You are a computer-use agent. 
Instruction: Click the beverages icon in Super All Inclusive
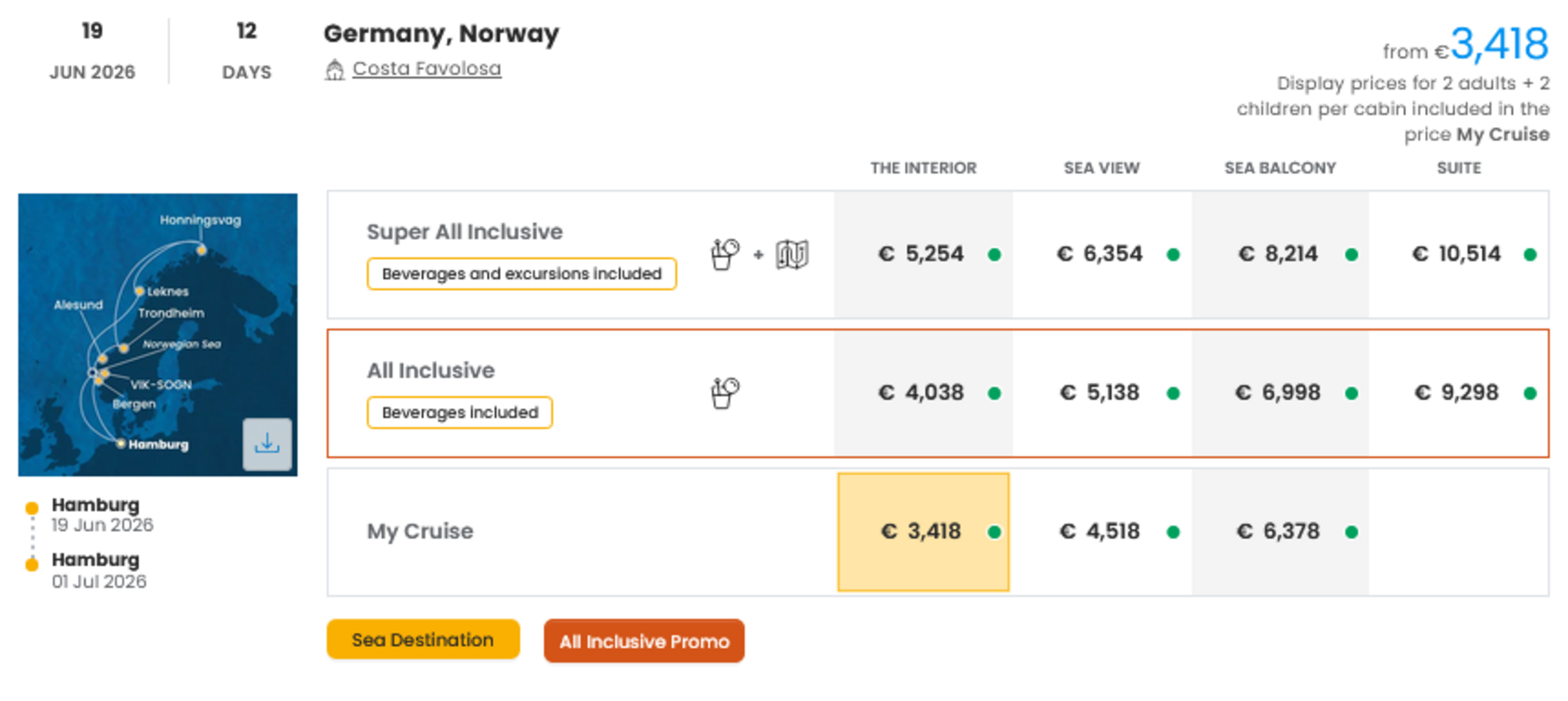tap(724, 255)
